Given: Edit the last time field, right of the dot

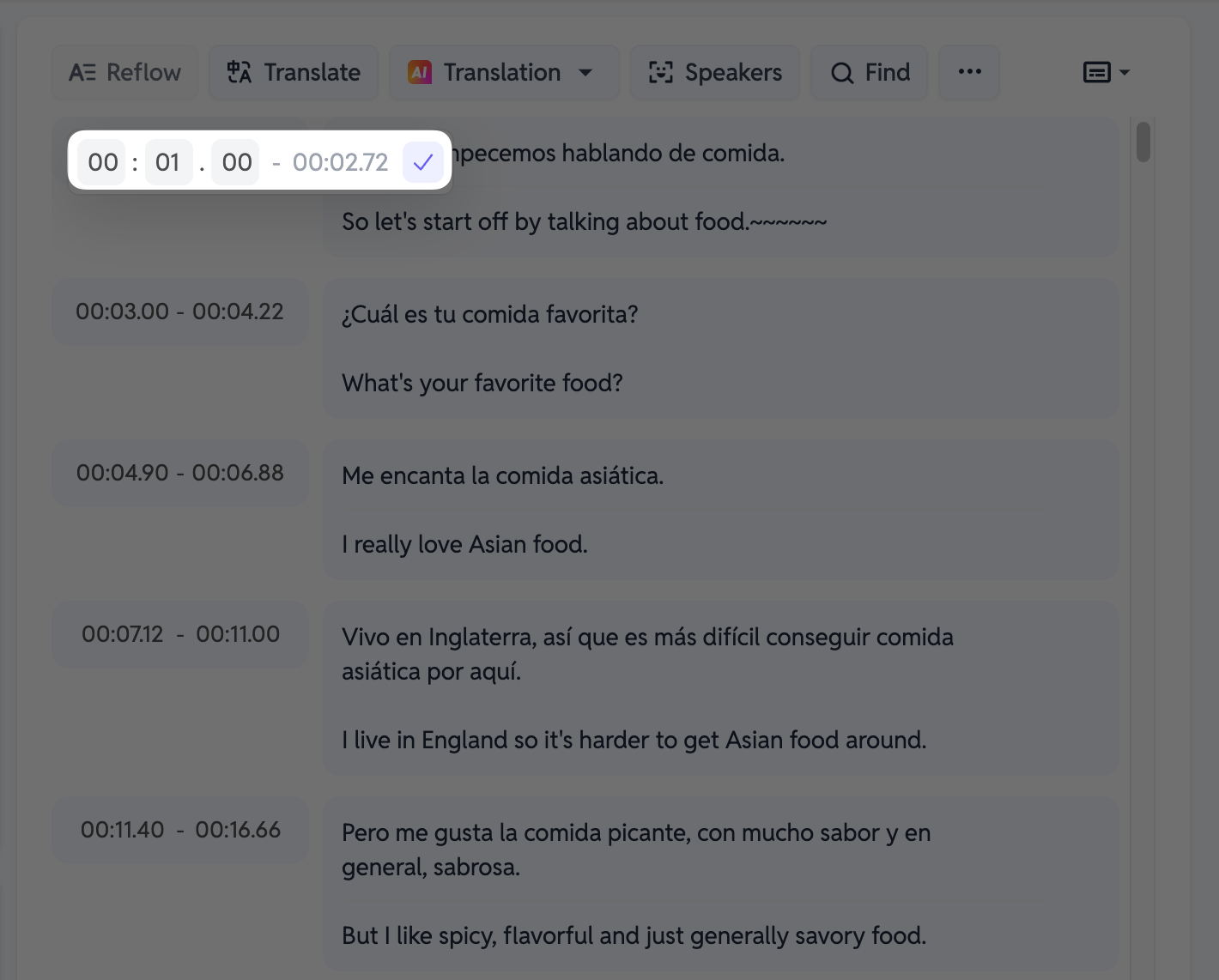Looking at the screenshot, I should click(x=236, y=162).
